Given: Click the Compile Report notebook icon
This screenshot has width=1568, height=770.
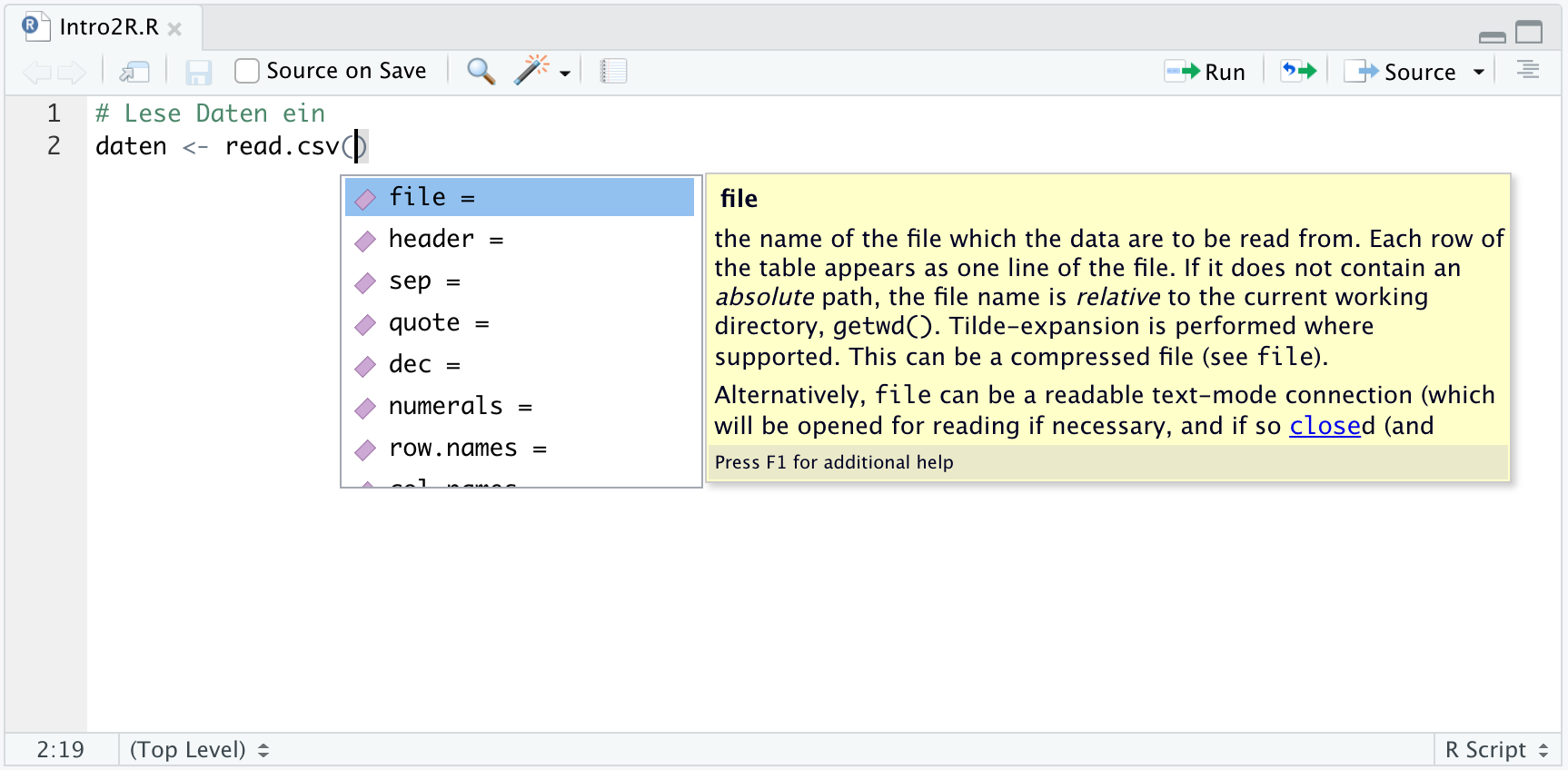Looking at the screenshot, I should tap(614, 71).
